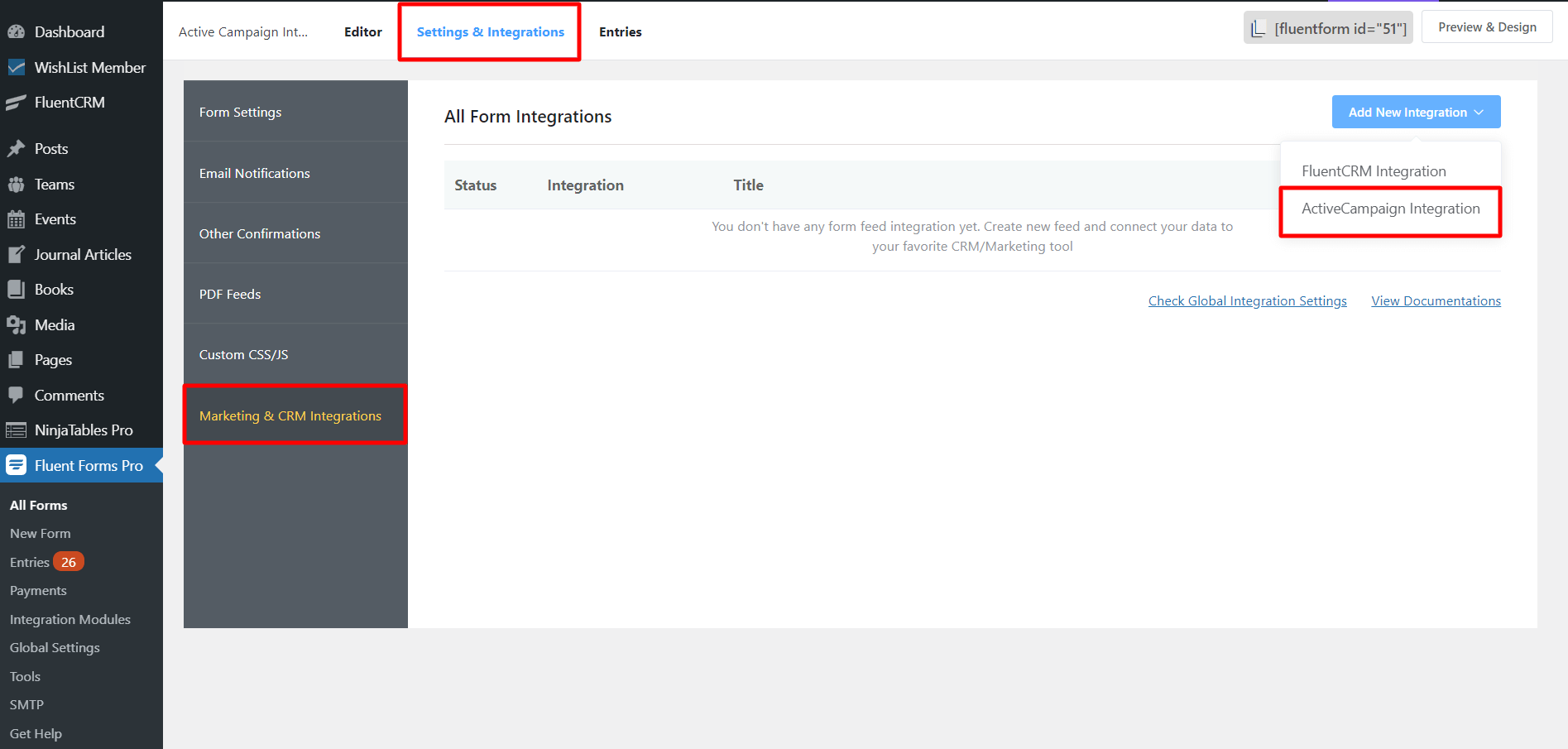The height and width of the screenshot is (749, 1568).
Task: Click the Comments bubble icon
Action: click(16, 396)
